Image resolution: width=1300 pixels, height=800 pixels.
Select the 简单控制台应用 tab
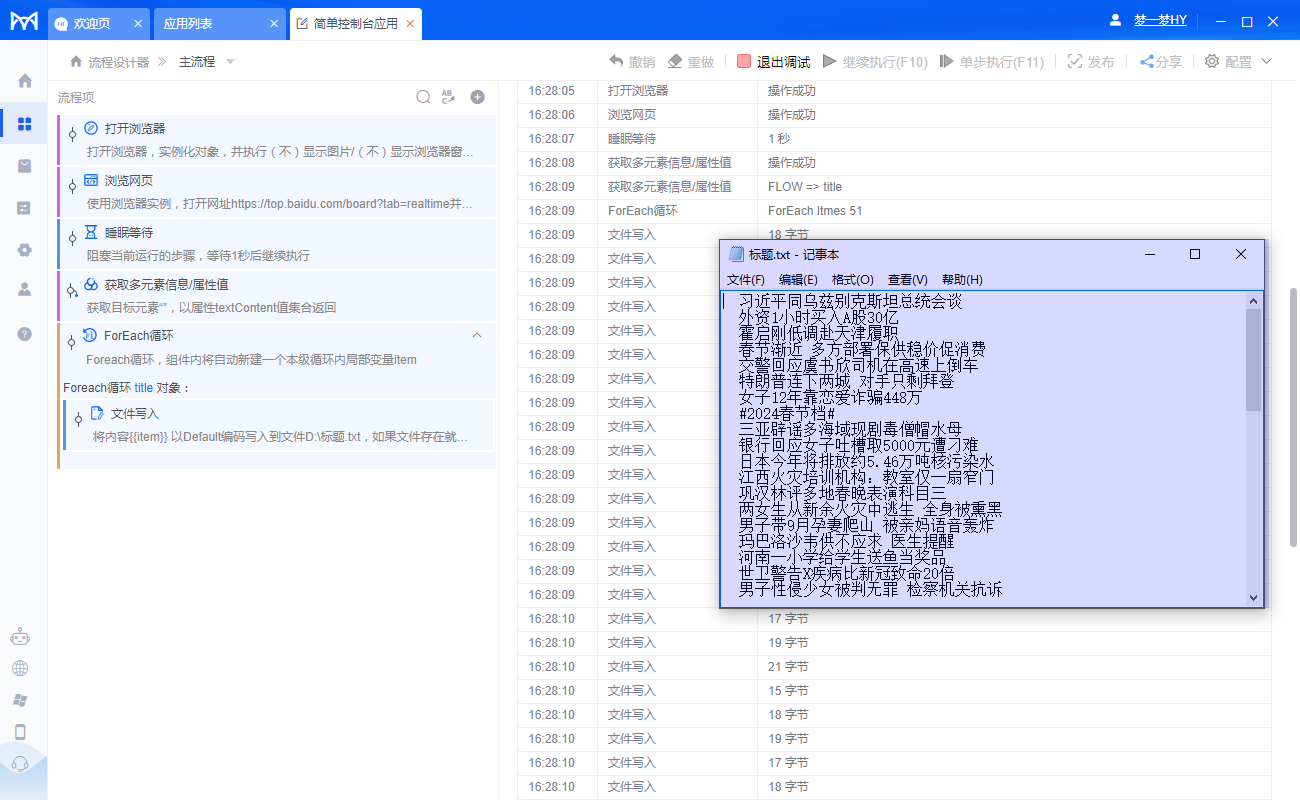point(357,23)
